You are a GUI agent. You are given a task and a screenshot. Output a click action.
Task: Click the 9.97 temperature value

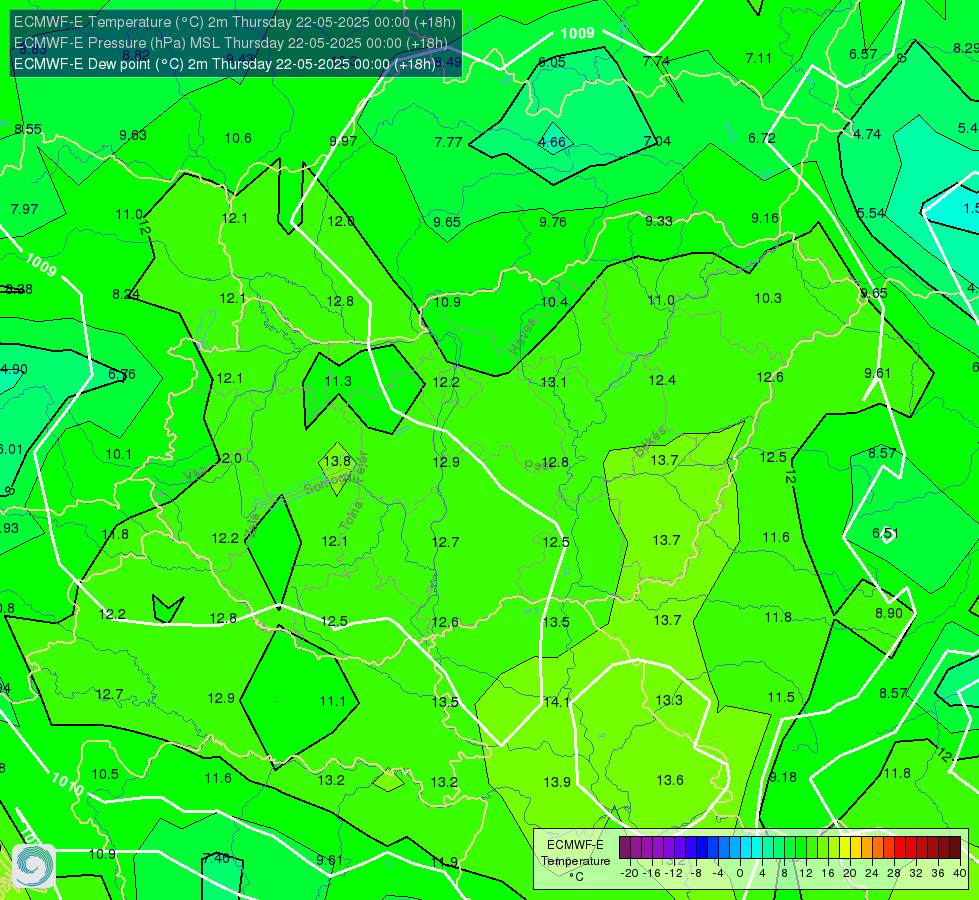(343, 141)
